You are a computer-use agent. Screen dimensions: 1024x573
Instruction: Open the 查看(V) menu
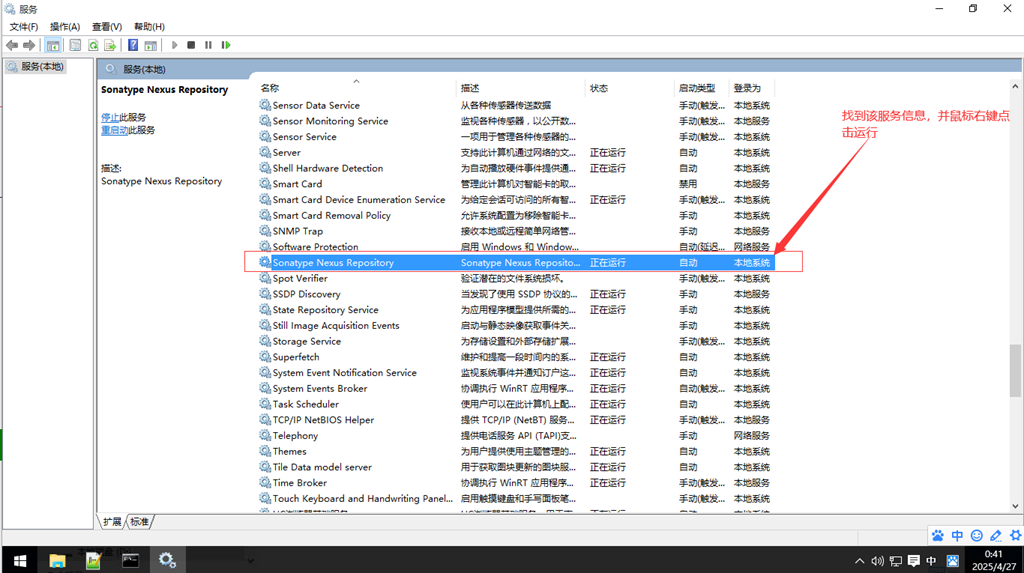pyautogui.click(x=106, y=27)
